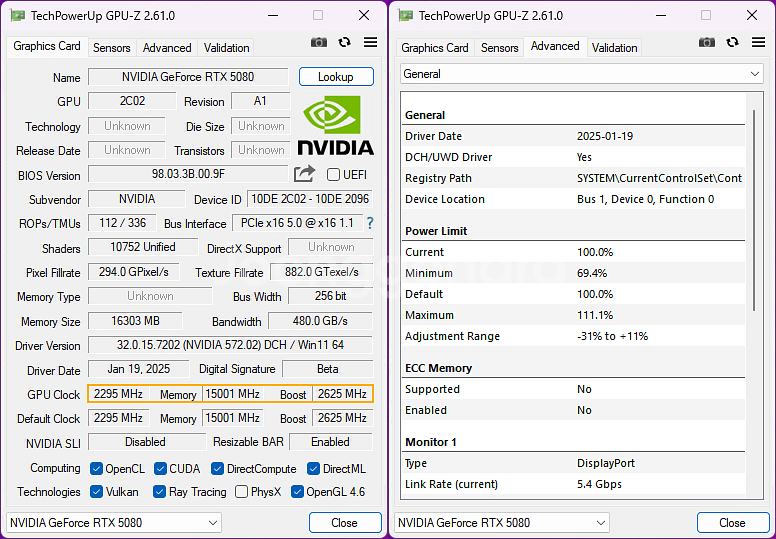Viewport: 776px width, 539px height.
Task: Select the Adjustment Range row
Action: 574,336
